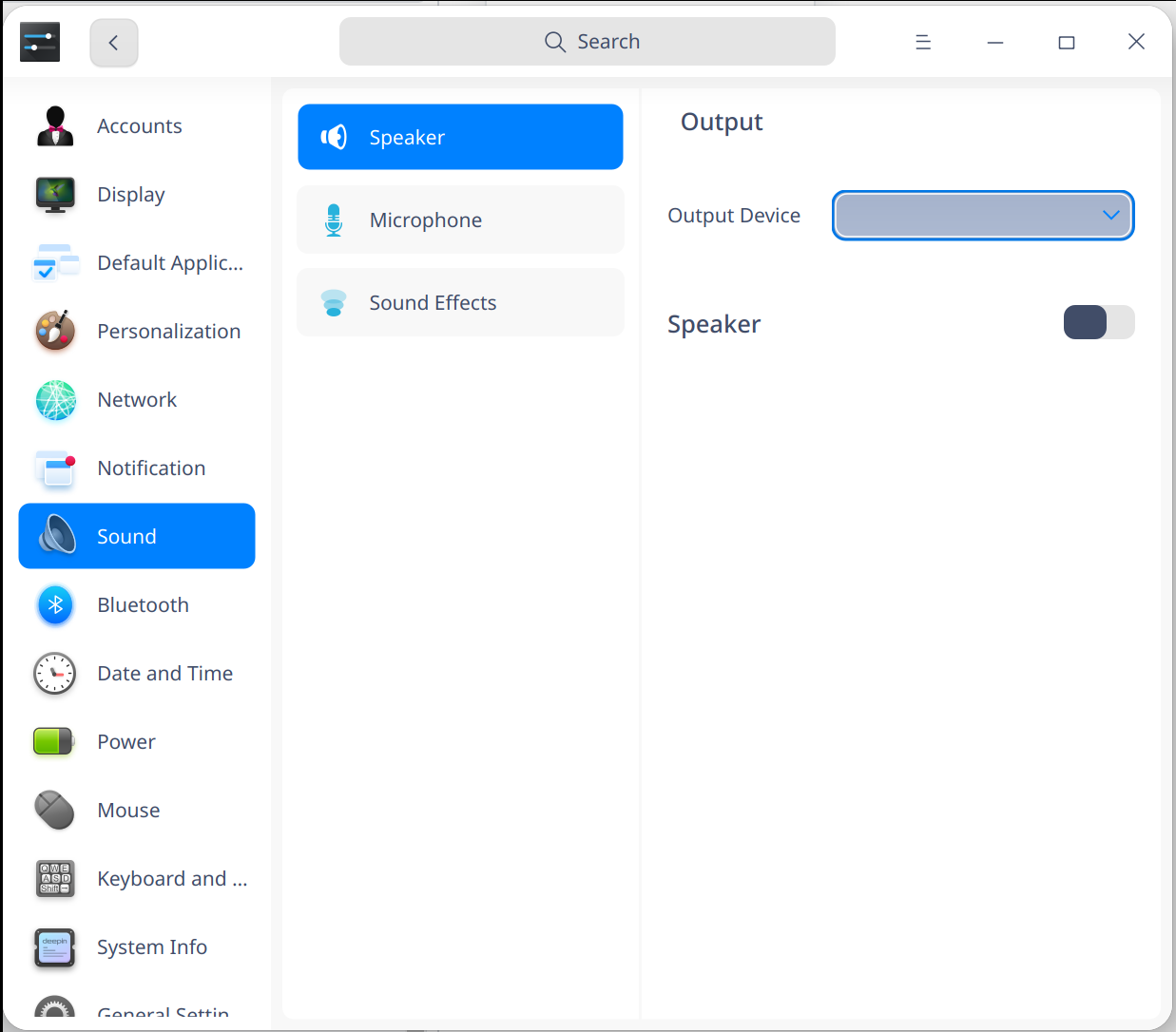
Task: Click the back arrow button
Action: (113, 42)
